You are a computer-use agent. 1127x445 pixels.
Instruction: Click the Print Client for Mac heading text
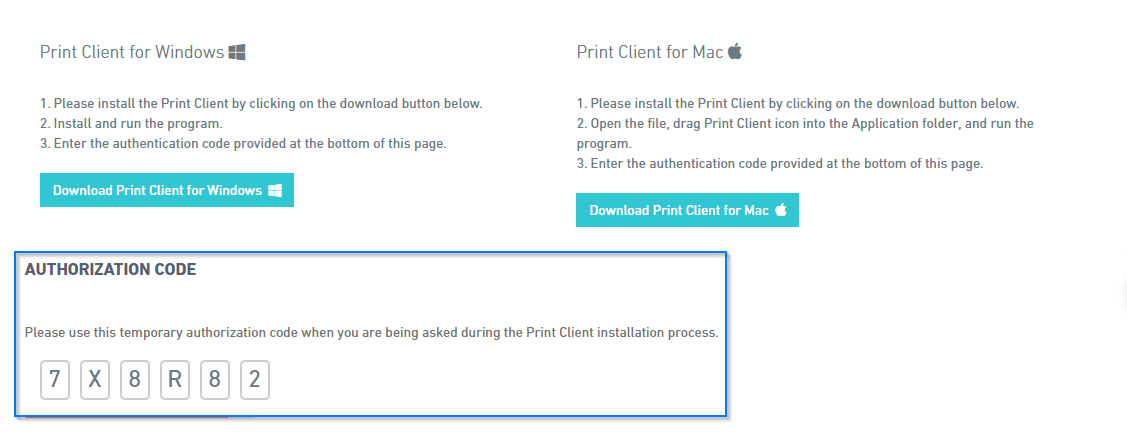pos(650,52)
